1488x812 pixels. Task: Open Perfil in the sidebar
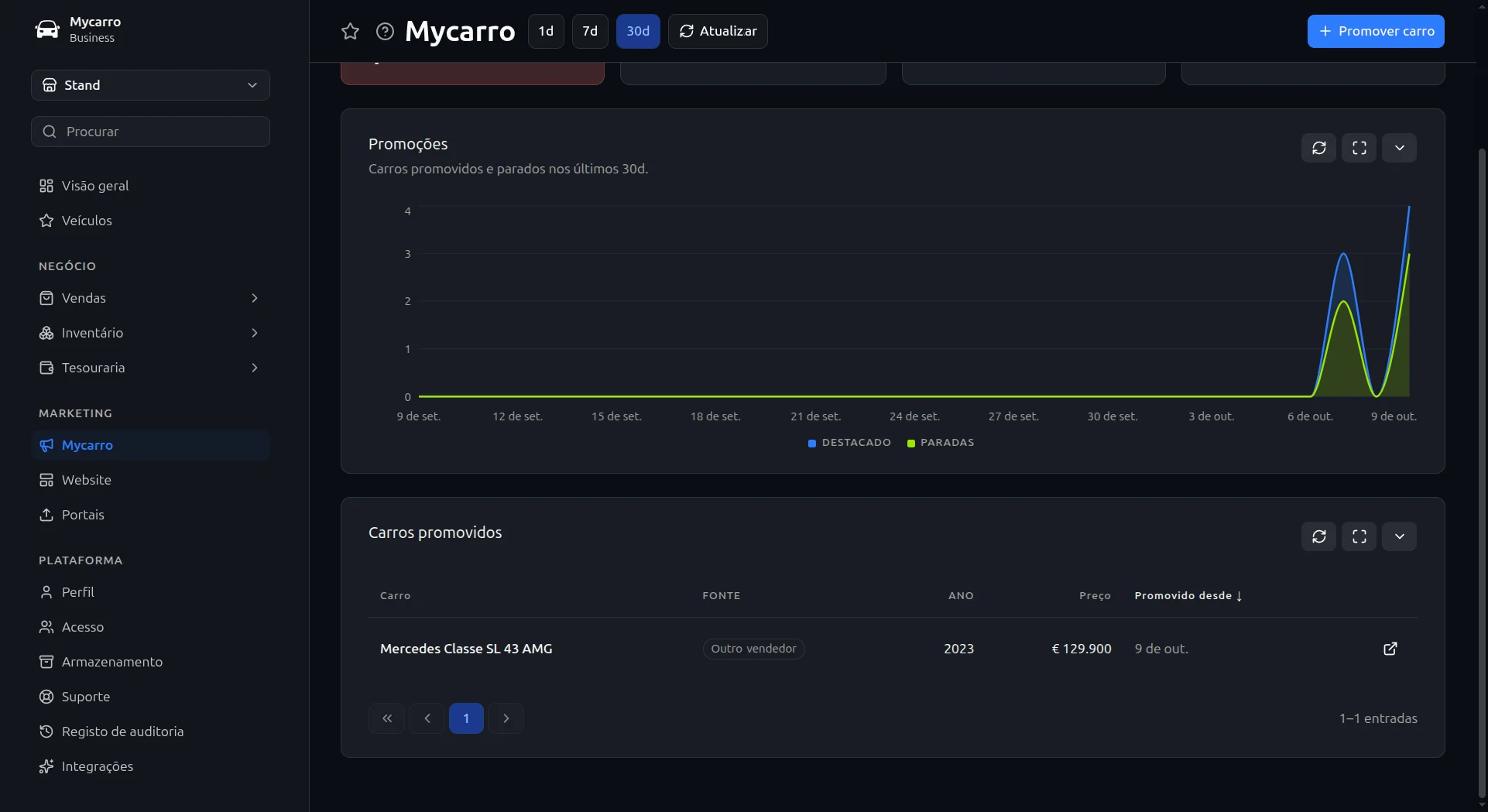(150, 592)
